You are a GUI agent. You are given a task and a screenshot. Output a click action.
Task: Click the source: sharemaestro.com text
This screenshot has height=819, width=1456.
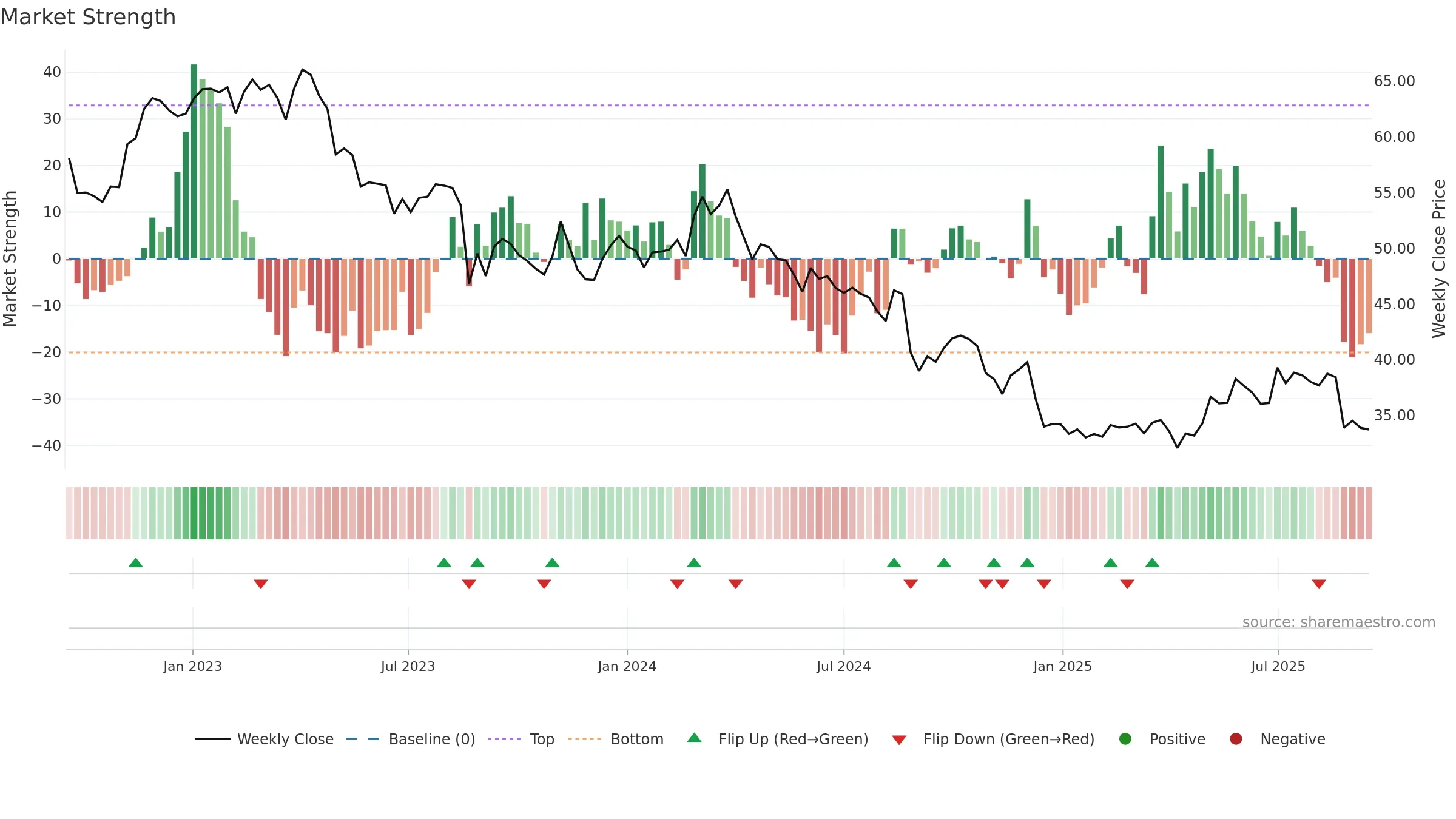(1339, 622)
